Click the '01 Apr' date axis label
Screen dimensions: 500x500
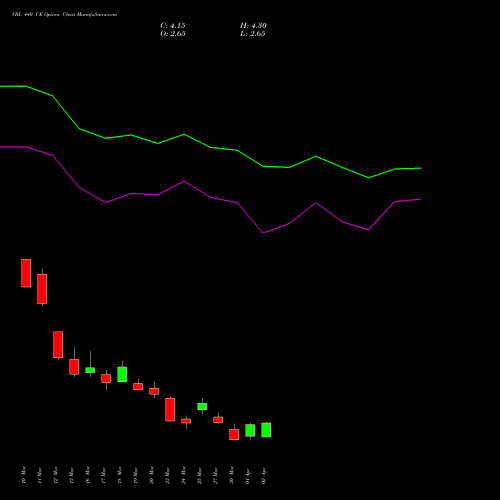(x=248, y=476)
